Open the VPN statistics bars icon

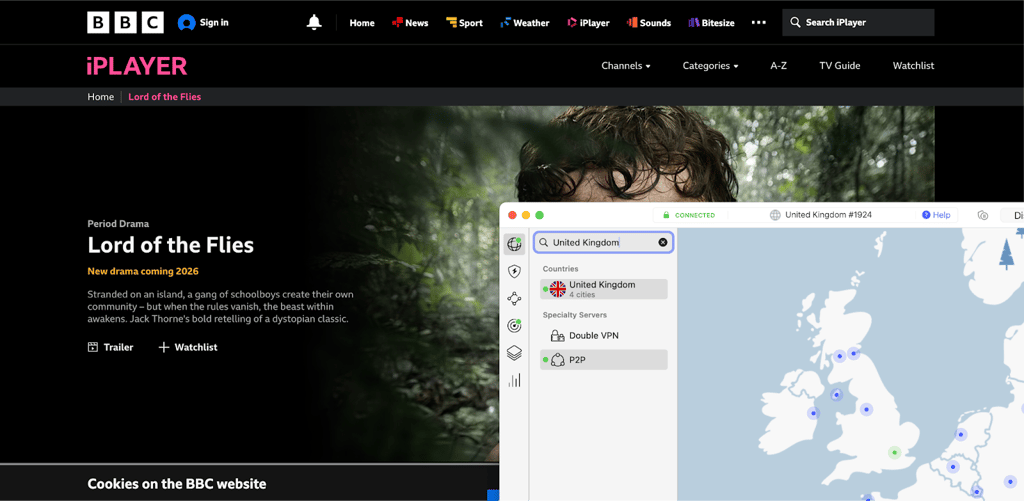coord(515,380)
